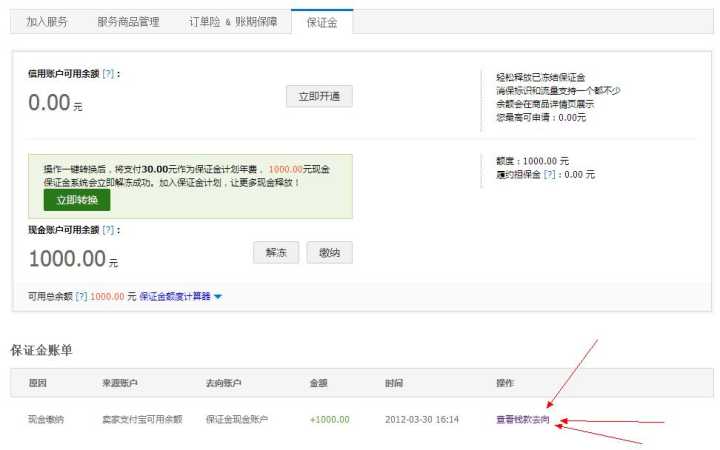Screen dimensions: 720x450
Task: Open the 可用总余额 help tooltip icon
Action: [x=81, y=297]
